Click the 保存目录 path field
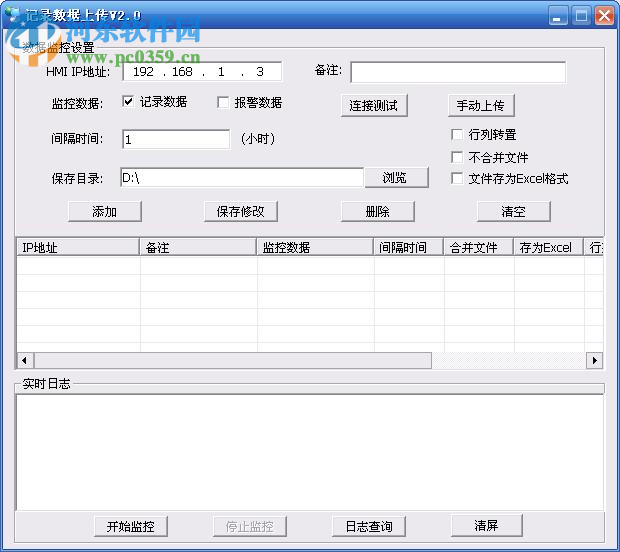Image resolution: width=620 pixels, height=552 pixels. 242,178
